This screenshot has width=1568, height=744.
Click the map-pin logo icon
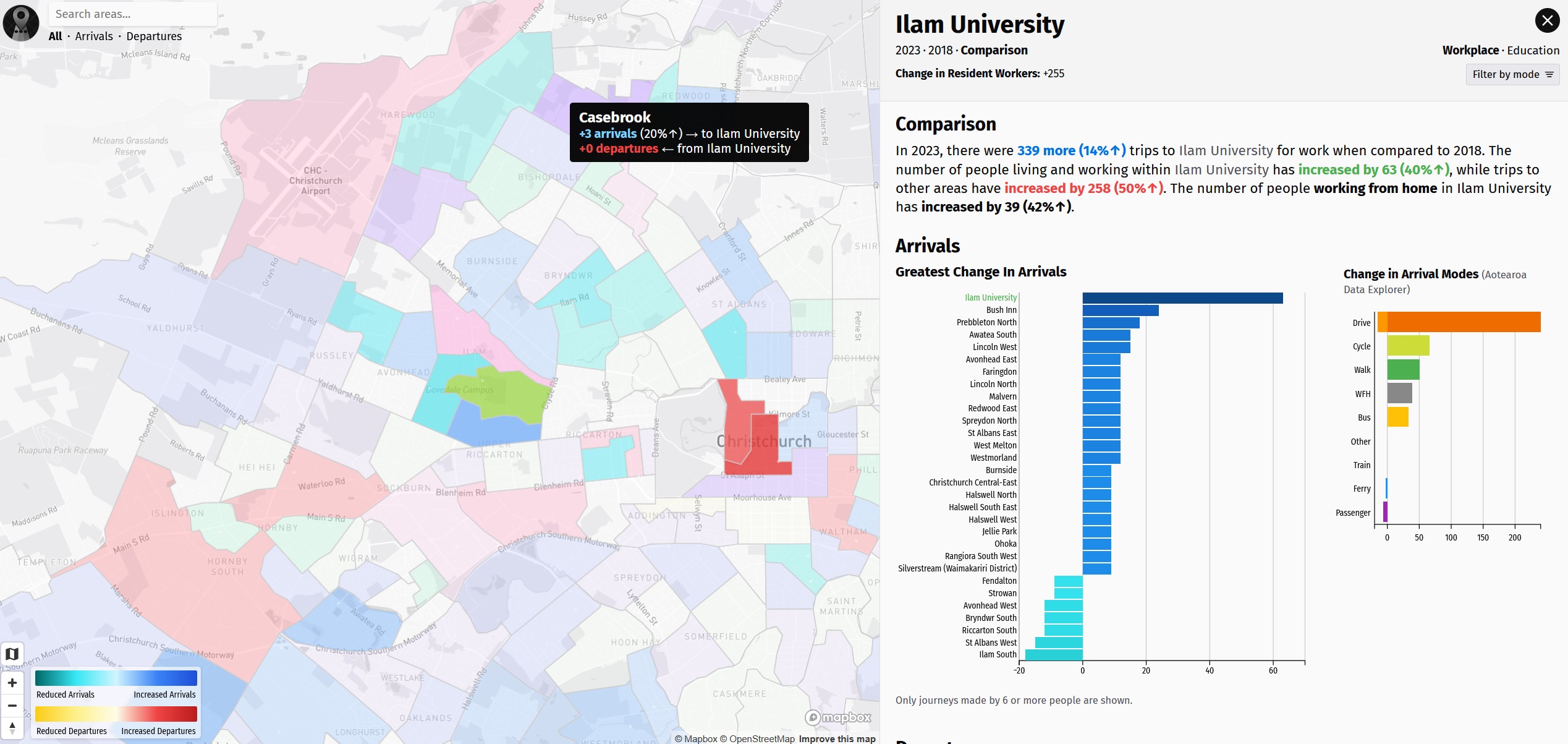pyautogui.click(x=21, y=22)
